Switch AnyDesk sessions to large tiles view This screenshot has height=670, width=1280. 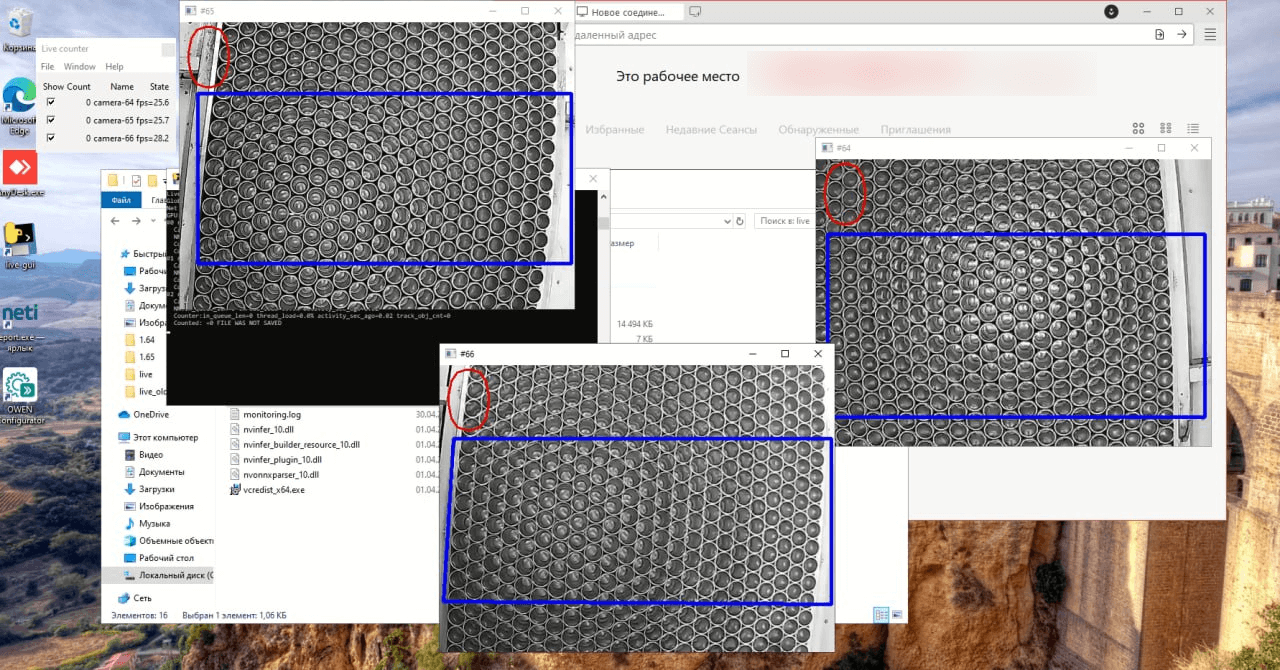(1138, 129)
